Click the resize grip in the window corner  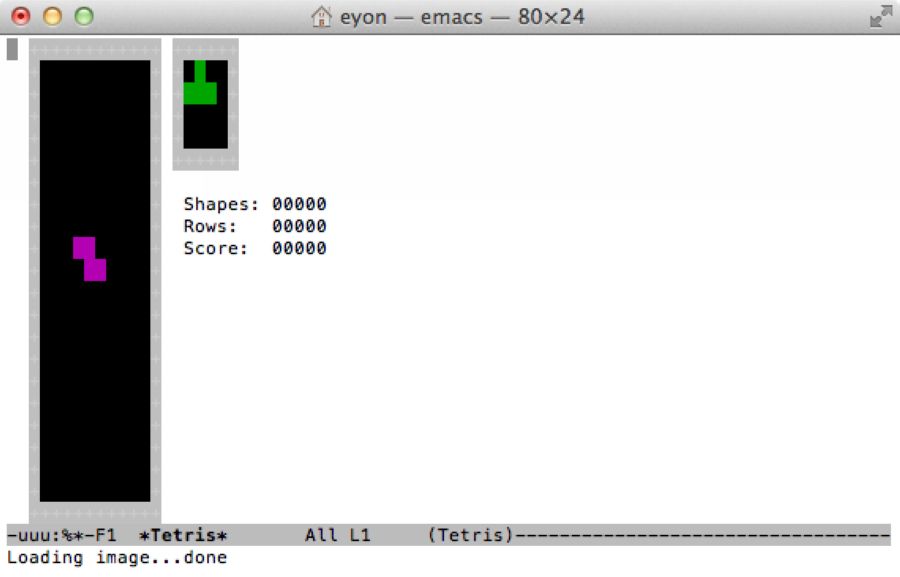pos(879,16)
